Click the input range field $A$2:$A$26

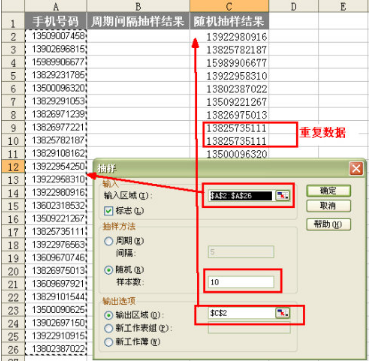[242, 196]
